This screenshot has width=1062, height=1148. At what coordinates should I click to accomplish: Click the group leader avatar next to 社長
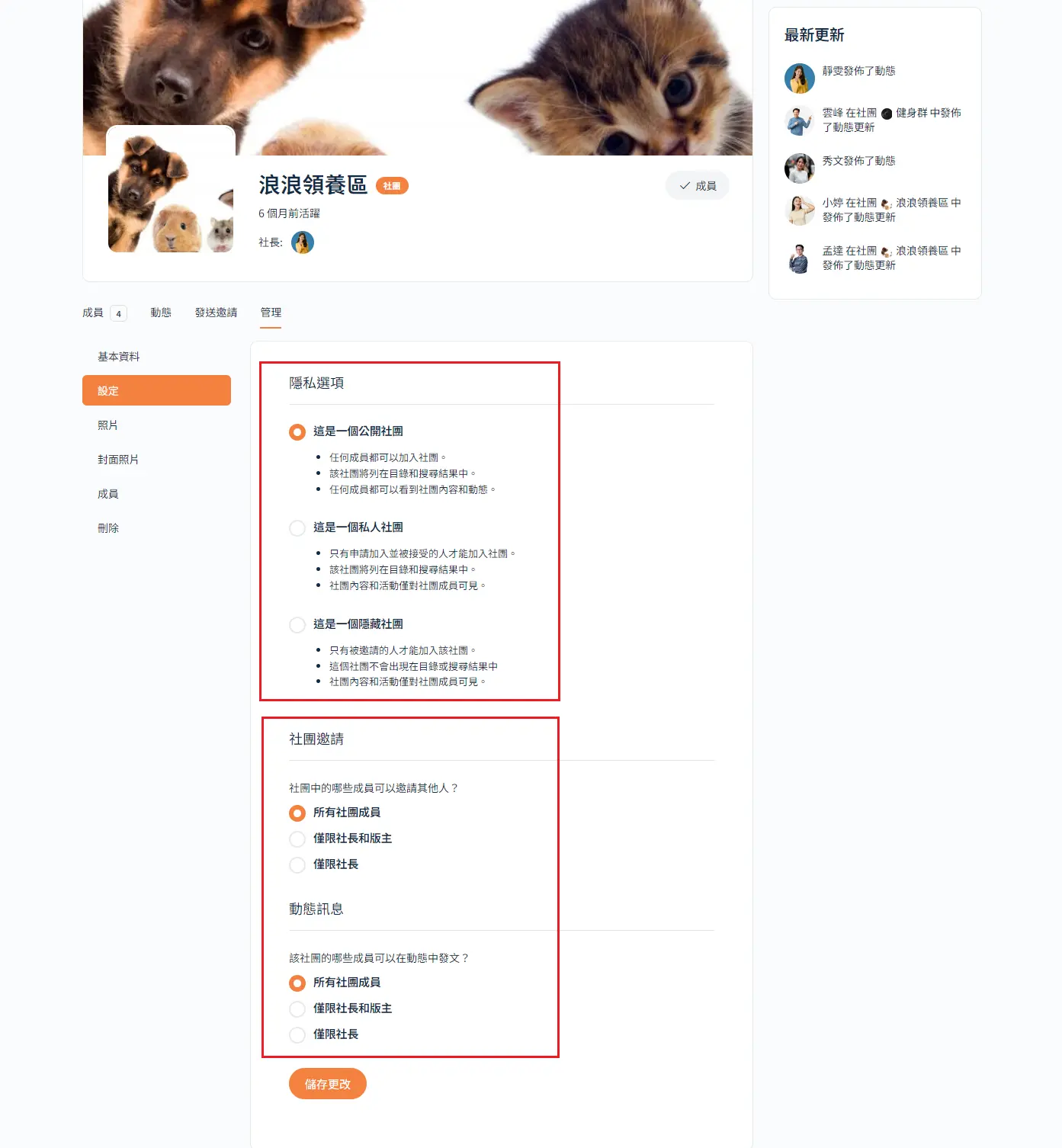pyautogui.click(x=303, y=242)
